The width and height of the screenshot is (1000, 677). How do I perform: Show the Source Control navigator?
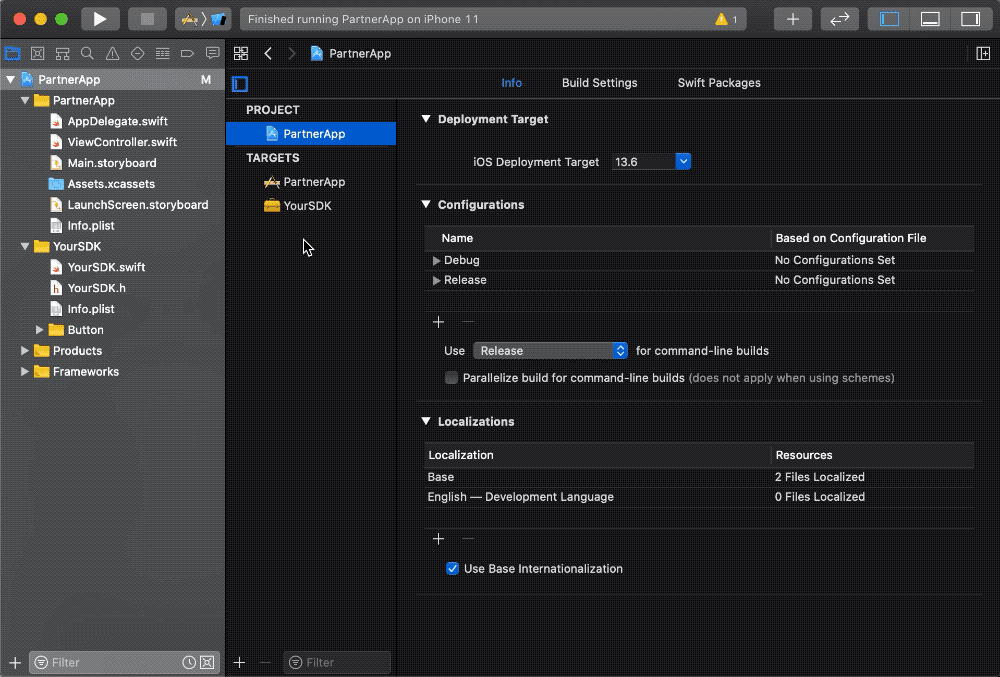tap(37, 53)
